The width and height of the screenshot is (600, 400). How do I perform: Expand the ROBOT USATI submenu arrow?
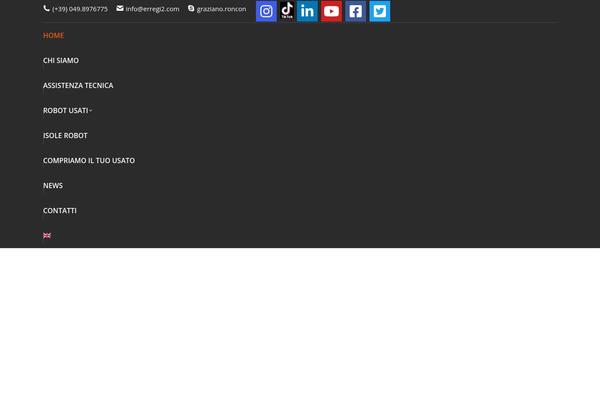(x=91, y=111)
